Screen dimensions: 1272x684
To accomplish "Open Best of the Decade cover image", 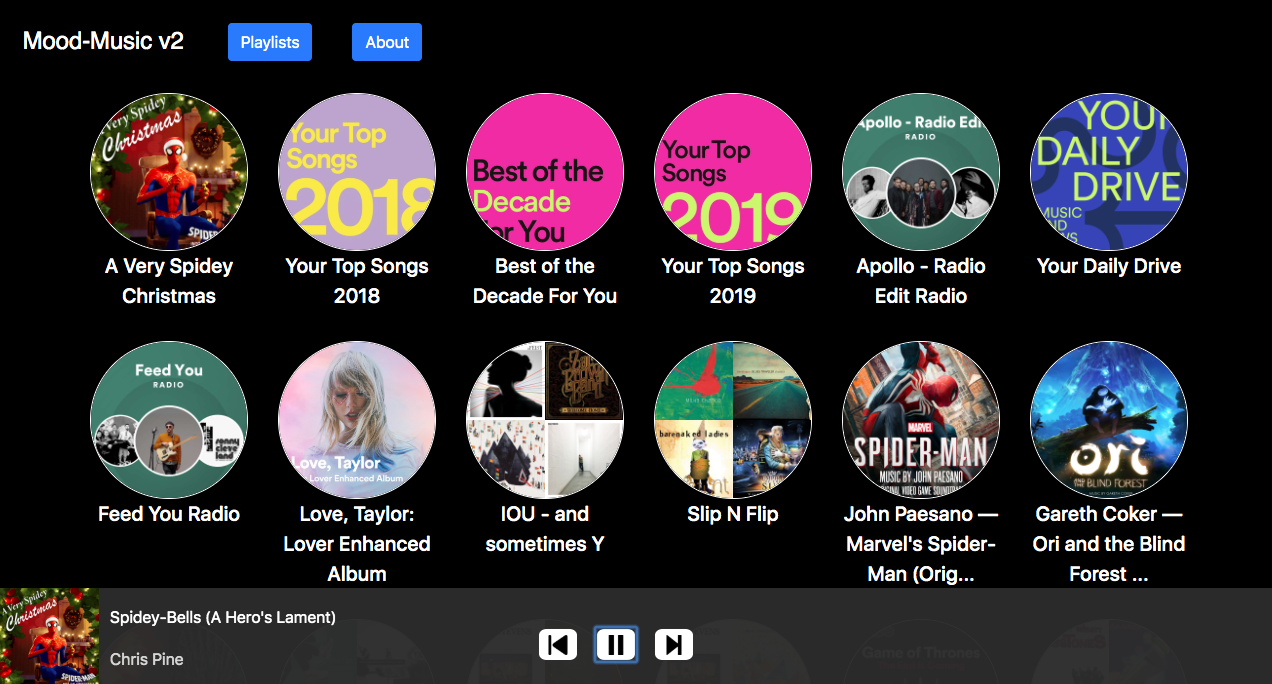I will (x=545, y=172).
